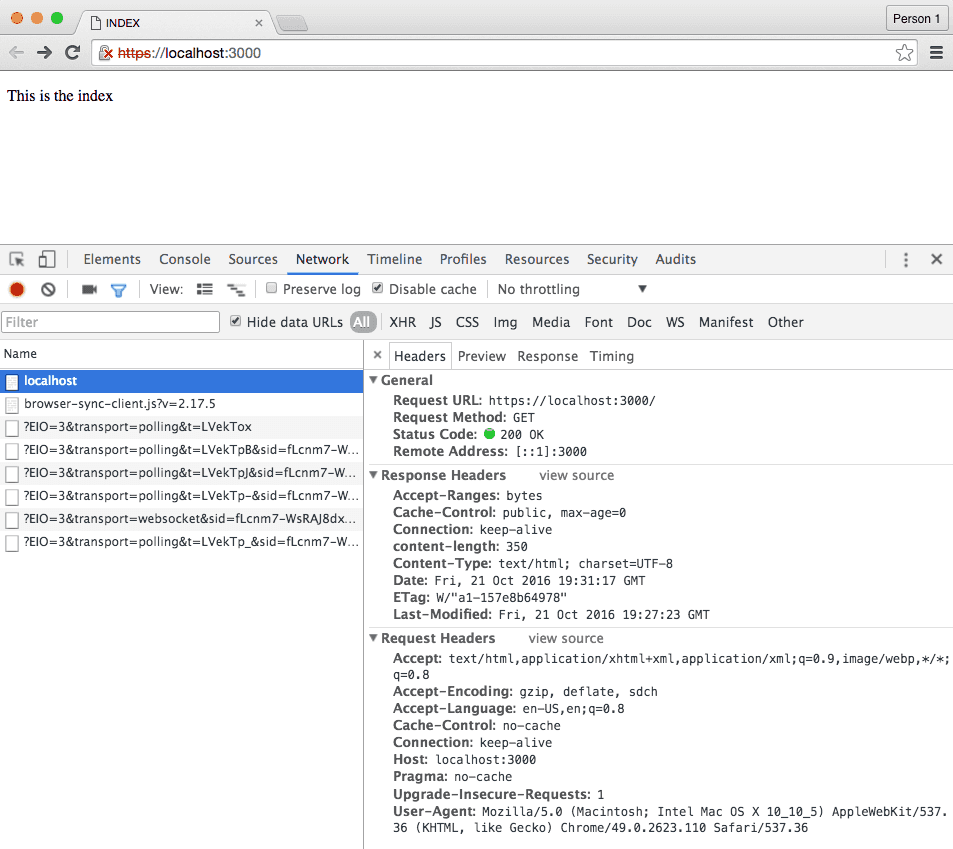
Task: Toggle device mode icon in DevTools
Action: (47, 260)
